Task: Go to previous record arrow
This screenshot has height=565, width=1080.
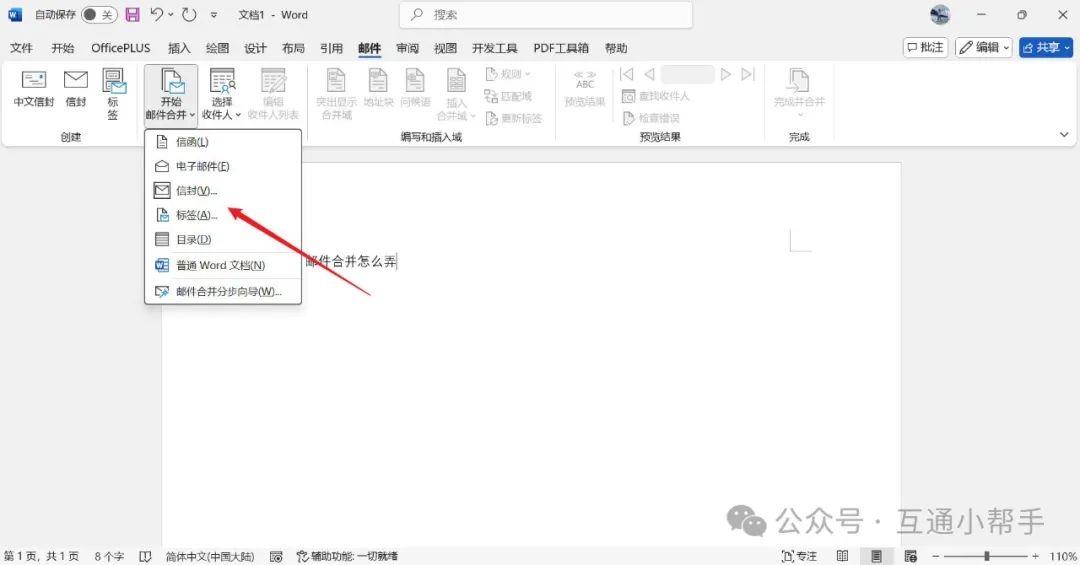Action: click(x=649, y=74)
